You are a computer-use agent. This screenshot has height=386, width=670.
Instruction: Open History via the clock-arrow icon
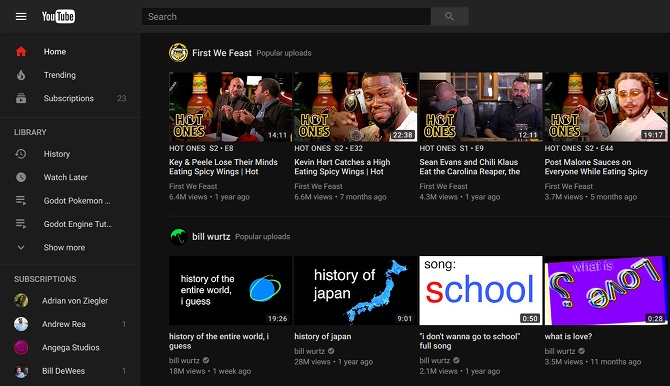(x=21, y=154)
